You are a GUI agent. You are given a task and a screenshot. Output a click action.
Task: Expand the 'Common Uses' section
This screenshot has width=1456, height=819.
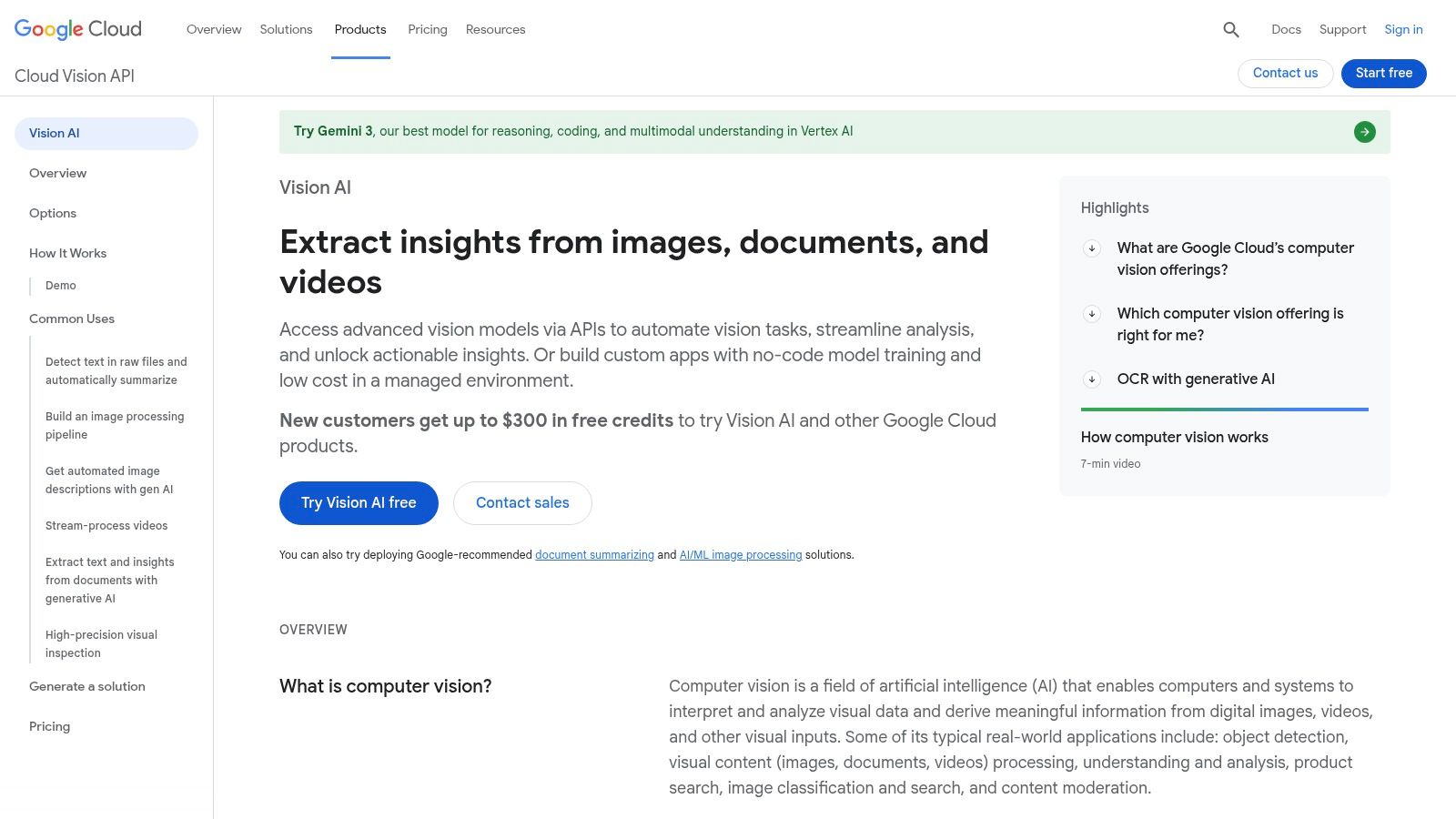[x=71, y=318]
